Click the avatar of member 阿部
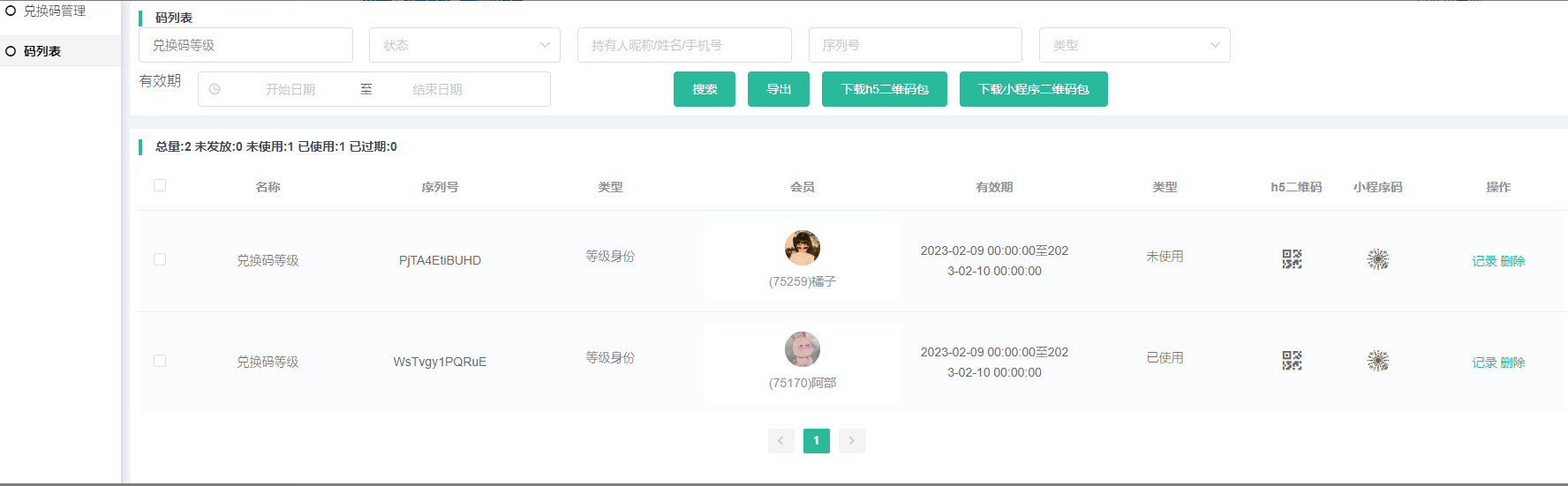The image size is (1568, 486). pos(802,349)
